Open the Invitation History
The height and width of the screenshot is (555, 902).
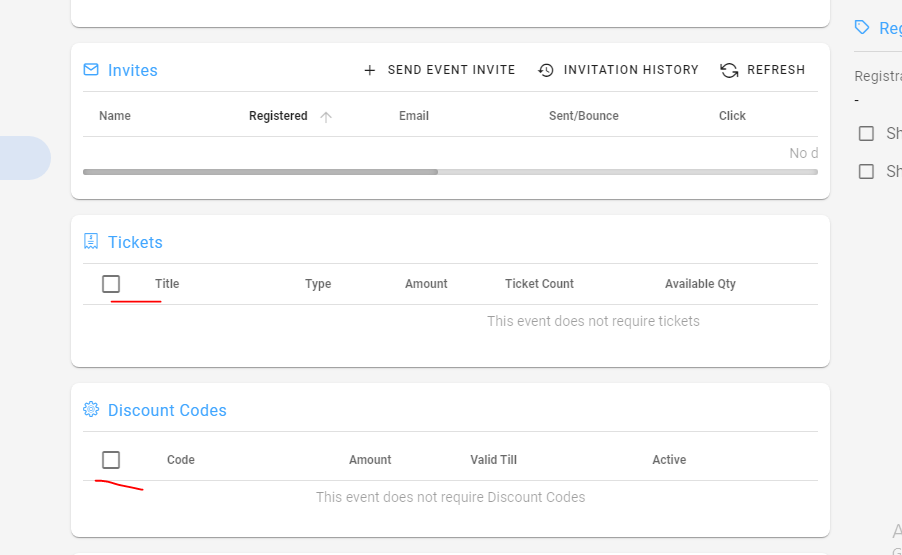[618, 70]
